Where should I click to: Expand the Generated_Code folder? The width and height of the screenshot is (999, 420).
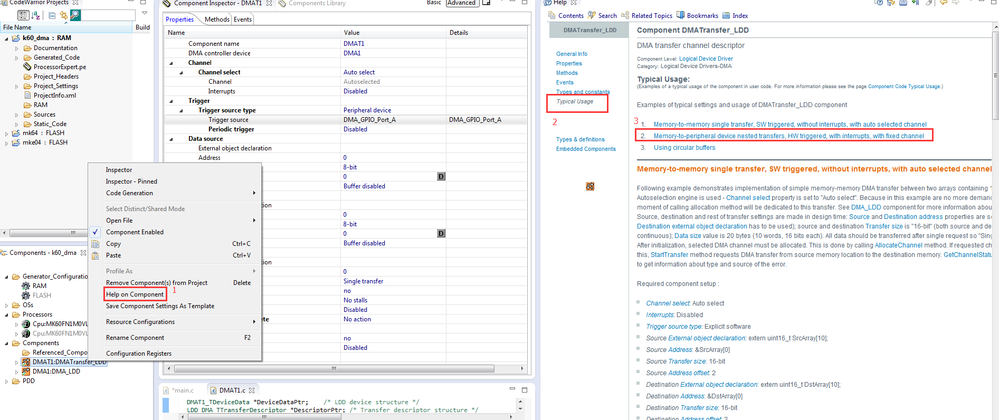click(x=17, y=57)
